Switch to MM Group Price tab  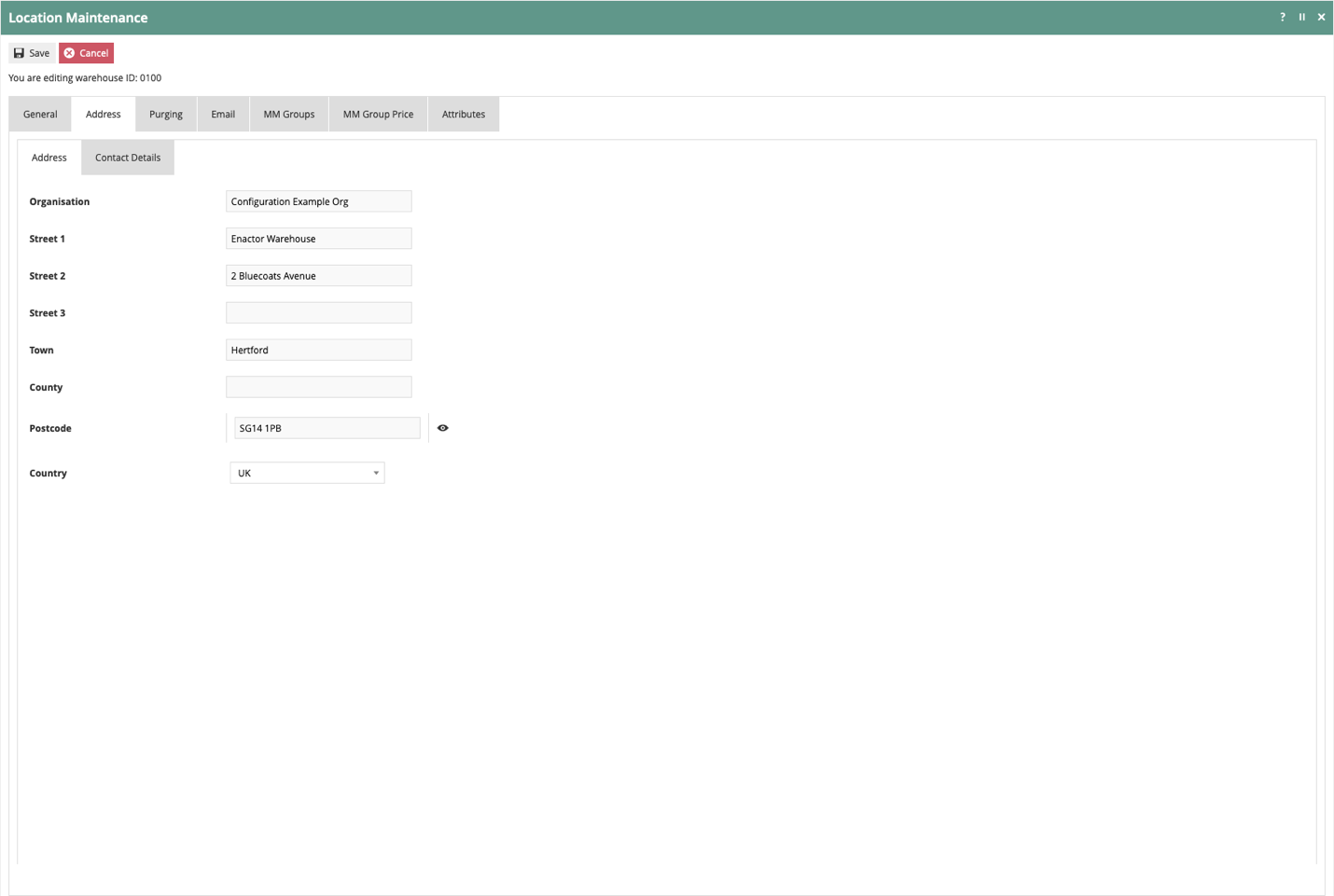[x=378, y=114]
